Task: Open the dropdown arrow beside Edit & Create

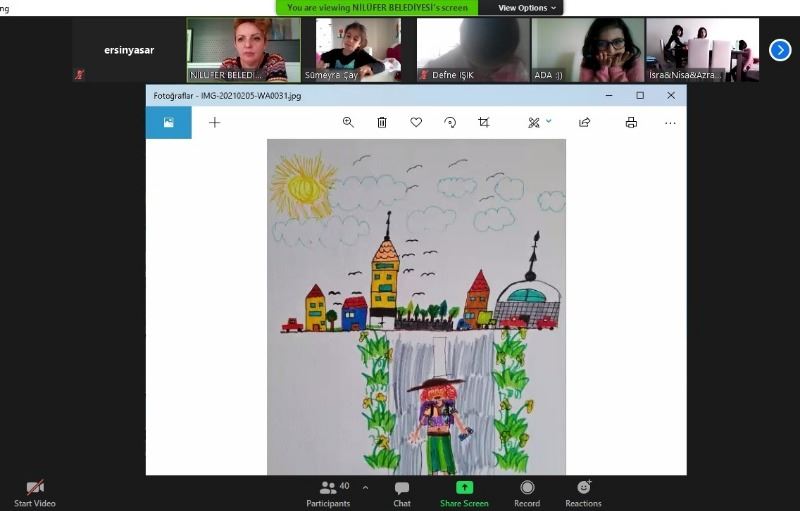Action: [x=549, y=121]
